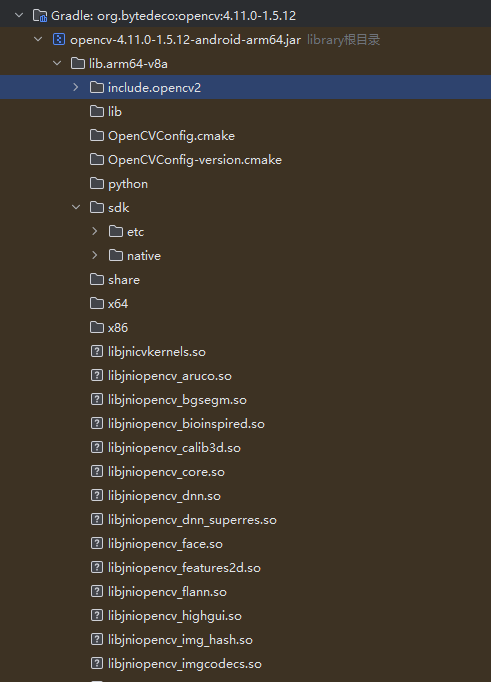Select opencv-4.11.0-1.5.12-android-arm64.jar label
491x682 pixels.
pyautogui.click(x=185, y=40)
